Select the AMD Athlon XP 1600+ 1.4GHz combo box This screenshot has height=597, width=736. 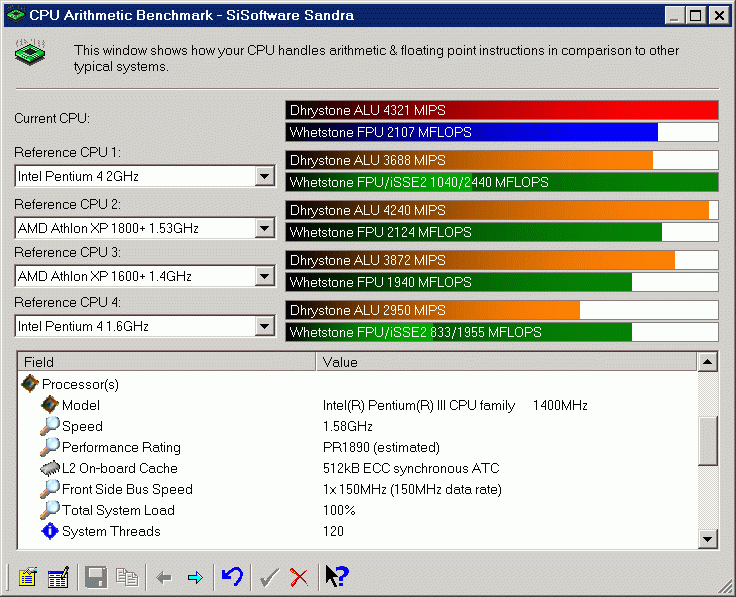(145, 276)
